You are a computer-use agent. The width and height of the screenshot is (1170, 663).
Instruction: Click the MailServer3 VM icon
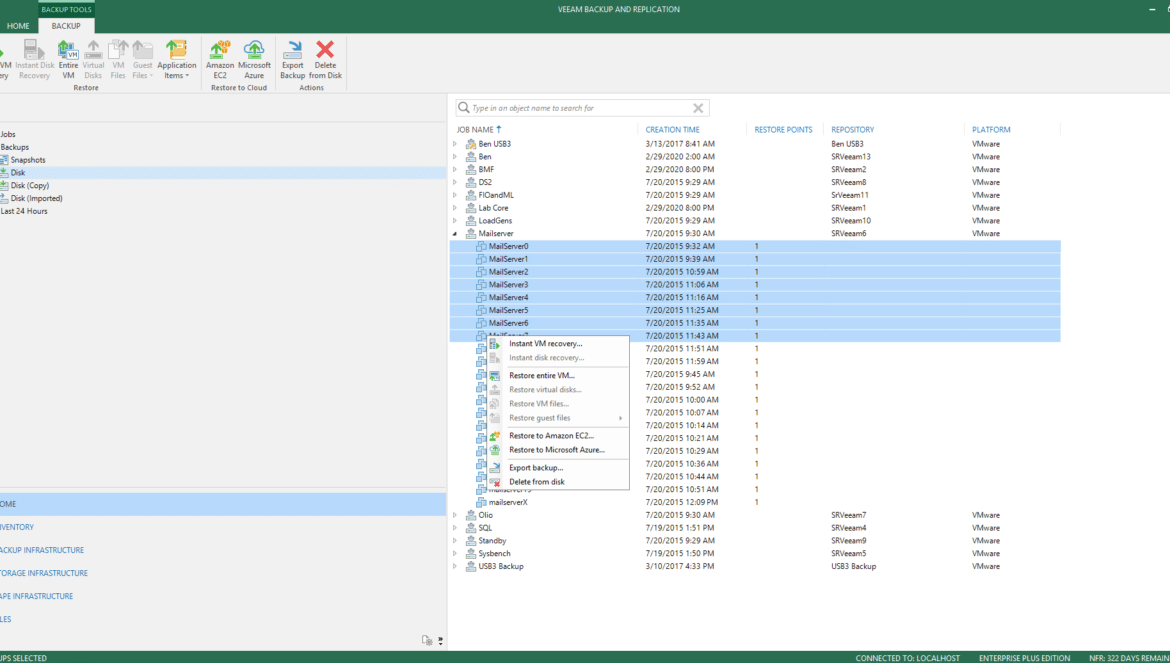click(481, 285)
